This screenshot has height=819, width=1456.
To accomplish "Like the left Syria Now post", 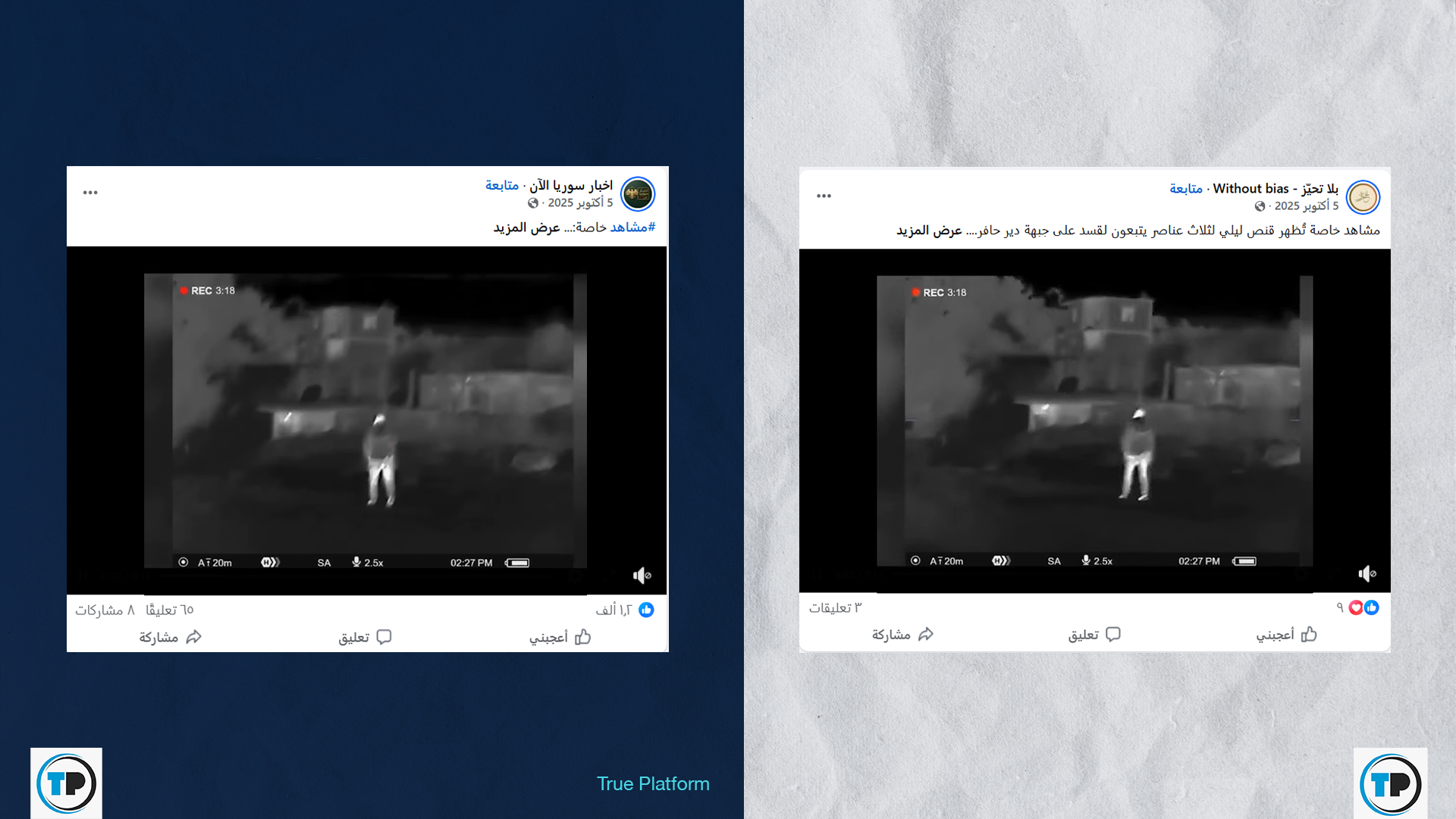I will tap(560, 637).
